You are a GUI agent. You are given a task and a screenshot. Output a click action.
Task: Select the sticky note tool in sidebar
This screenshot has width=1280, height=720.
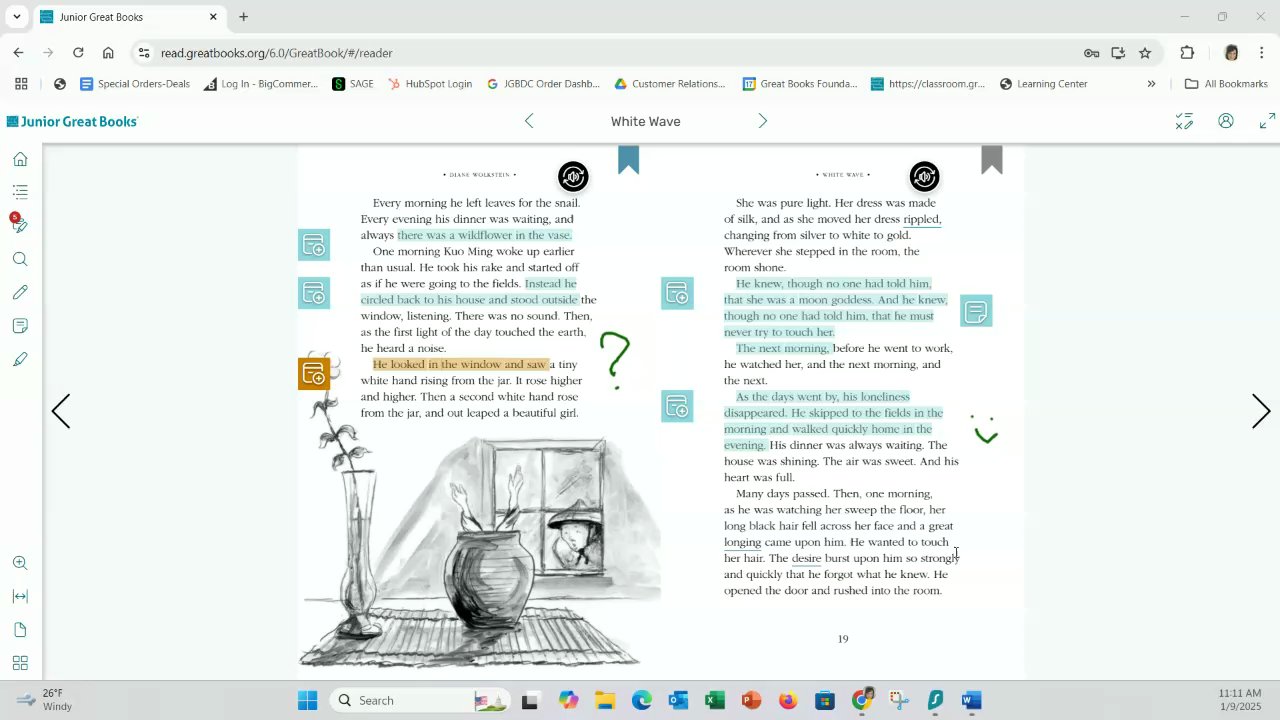pos(20,326)
